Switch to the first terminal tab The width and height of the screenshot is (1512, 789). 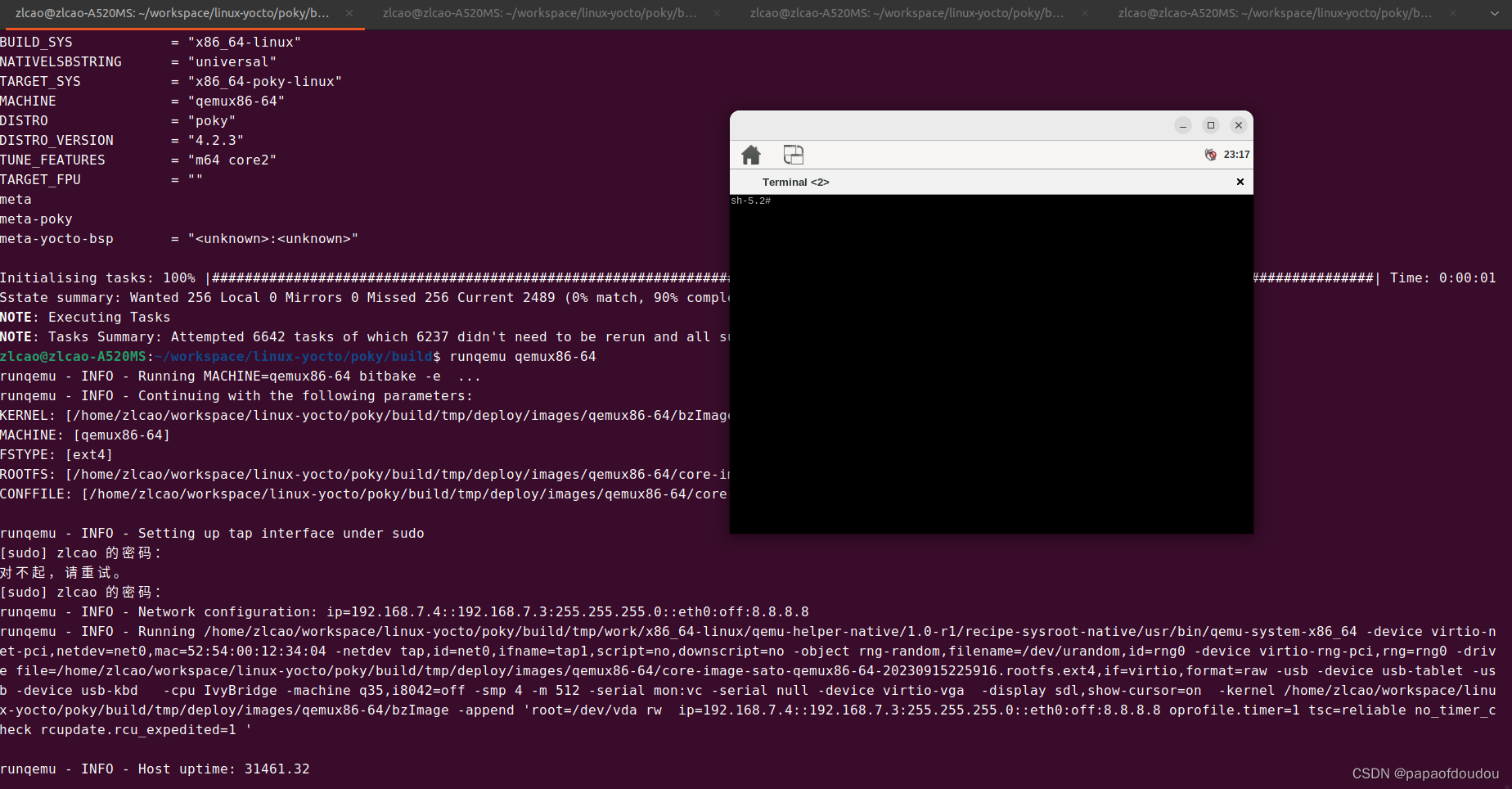(x=172, y=13)
